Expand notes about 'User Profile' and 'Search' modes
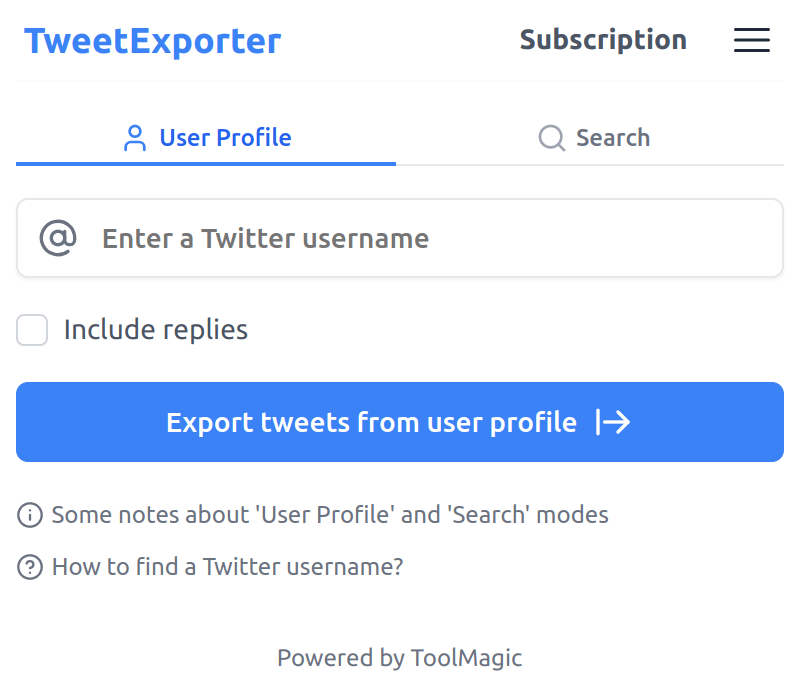 click(x=330, y=515)
